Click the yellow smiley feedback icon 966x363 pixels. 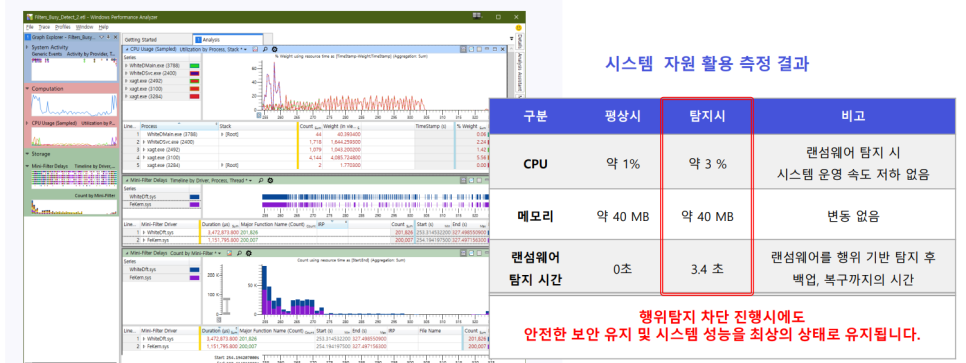[x=519, y=27]
